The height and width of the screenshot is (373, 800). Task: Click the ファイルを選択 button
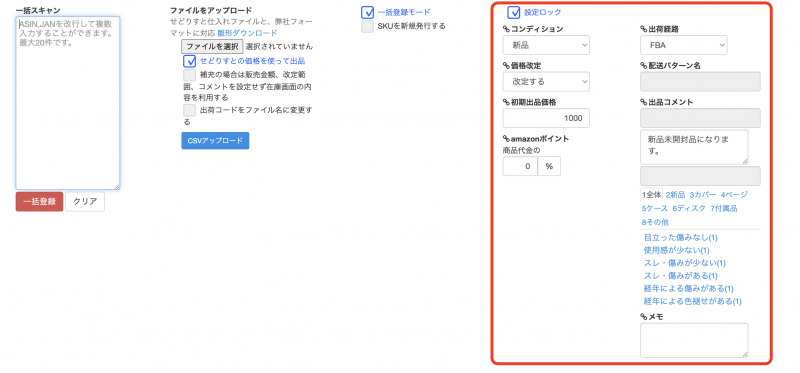tap(212, 46)
